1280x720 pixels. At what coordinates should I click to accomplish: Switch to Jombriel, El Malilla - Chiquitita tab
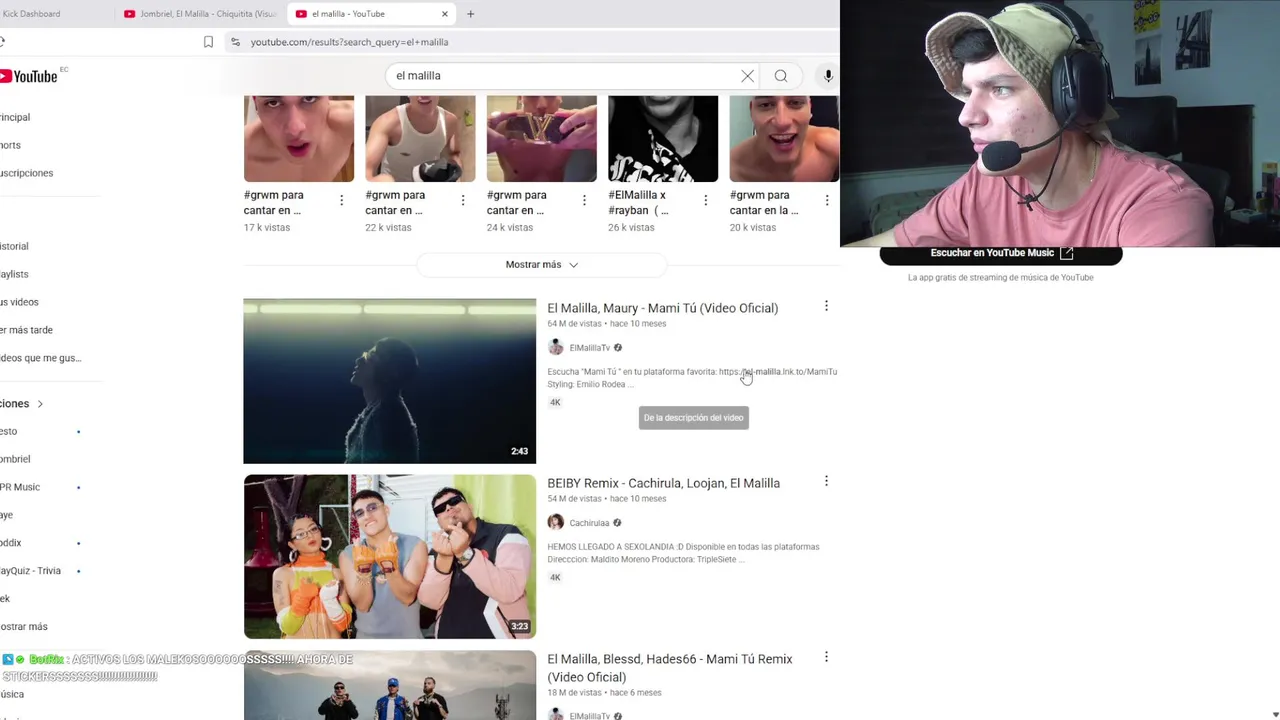pyautogui.click(x=200, y=14)
